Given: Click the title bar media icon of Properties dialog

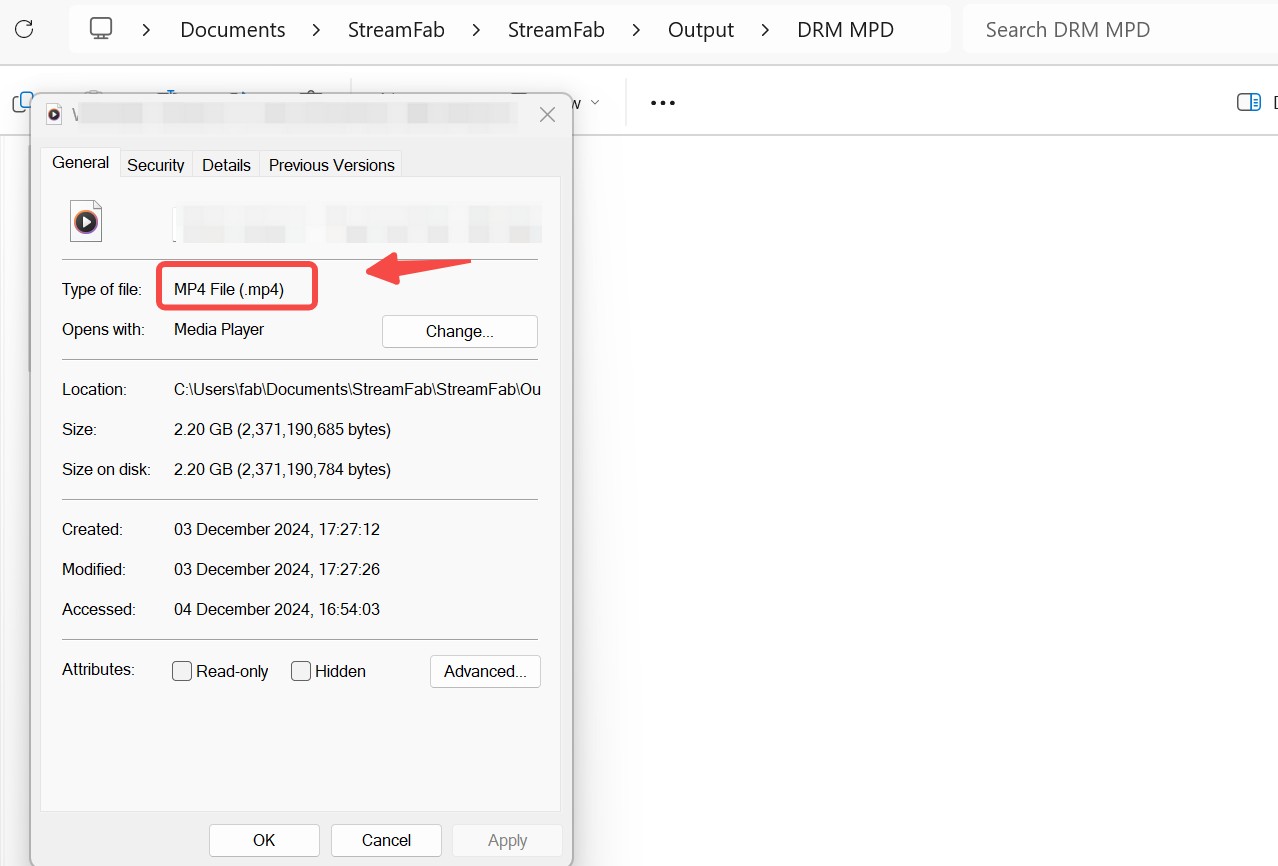Looking at the screenshot, I should tap(54, 114).
